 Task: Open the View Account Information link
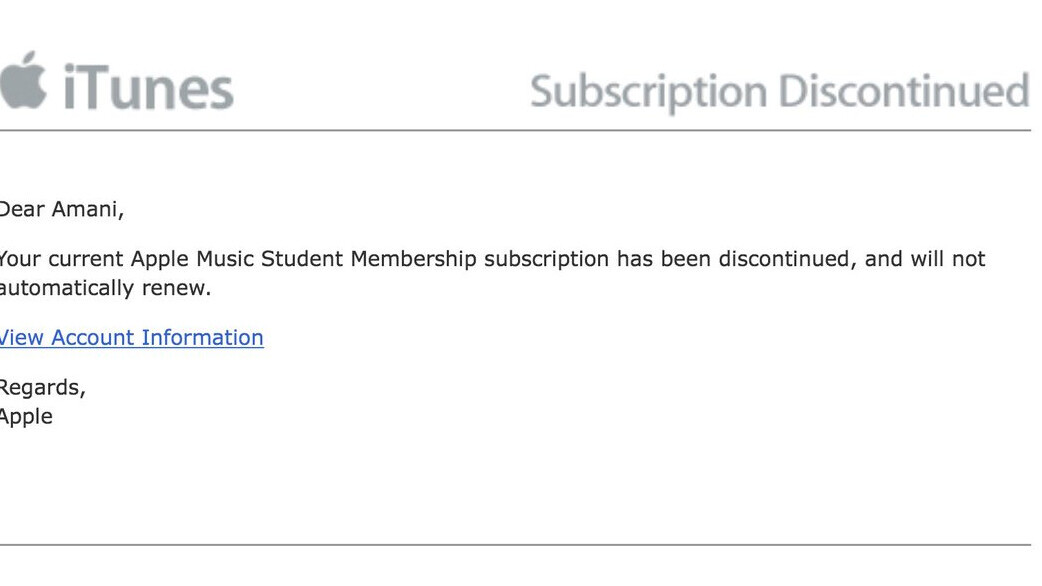pyautogui.click(x=131, y=338)
